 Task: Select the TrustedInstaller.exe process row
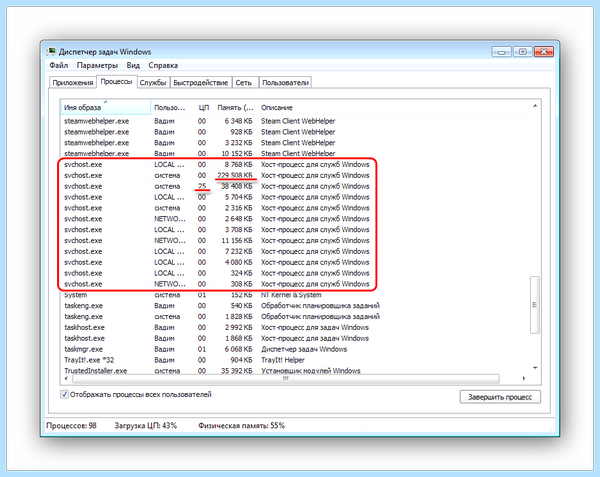[295, 371]
